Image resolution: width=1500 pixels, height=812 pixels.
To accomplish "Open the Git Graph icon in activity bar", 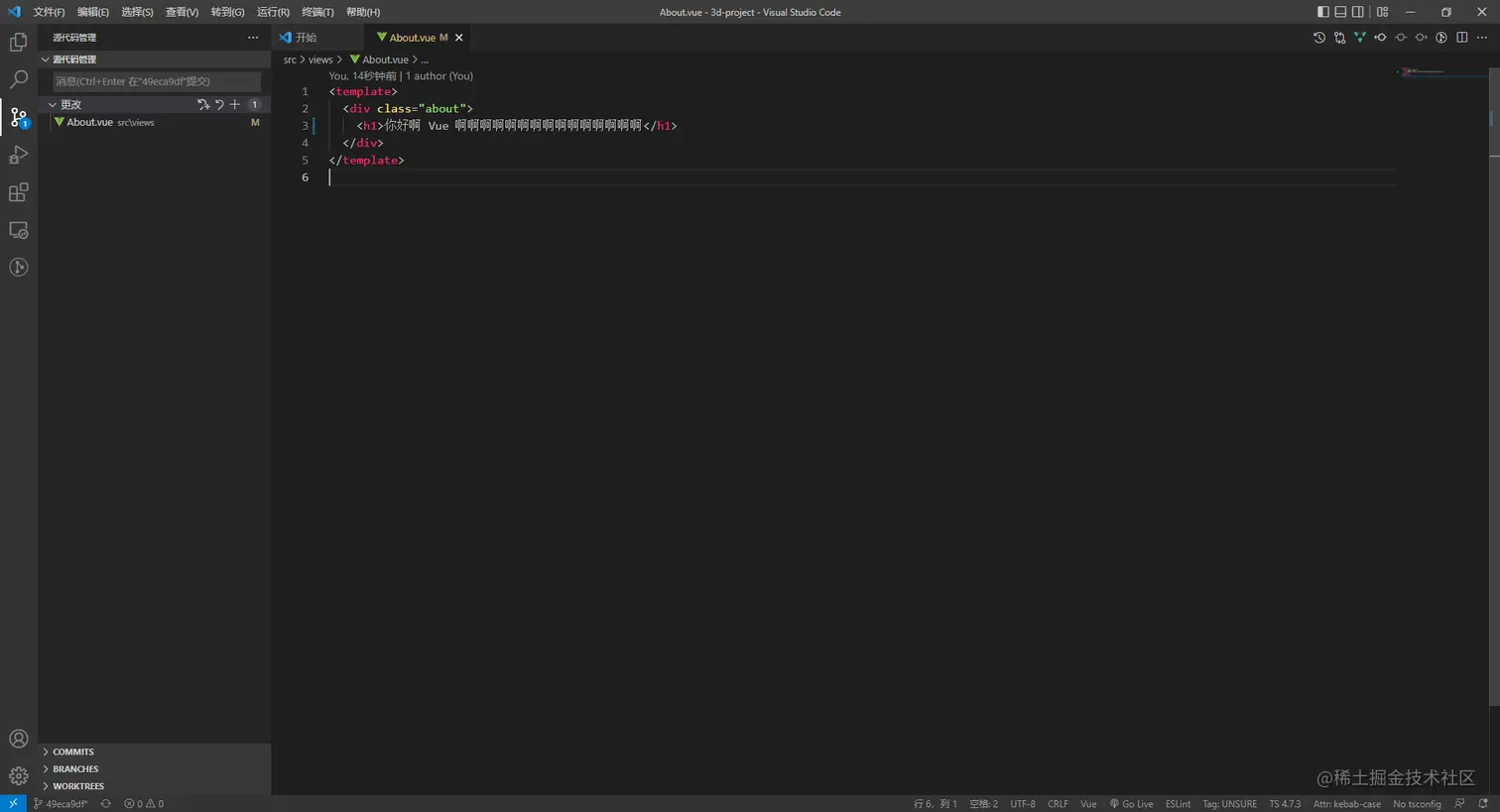I will click(18, 268).
